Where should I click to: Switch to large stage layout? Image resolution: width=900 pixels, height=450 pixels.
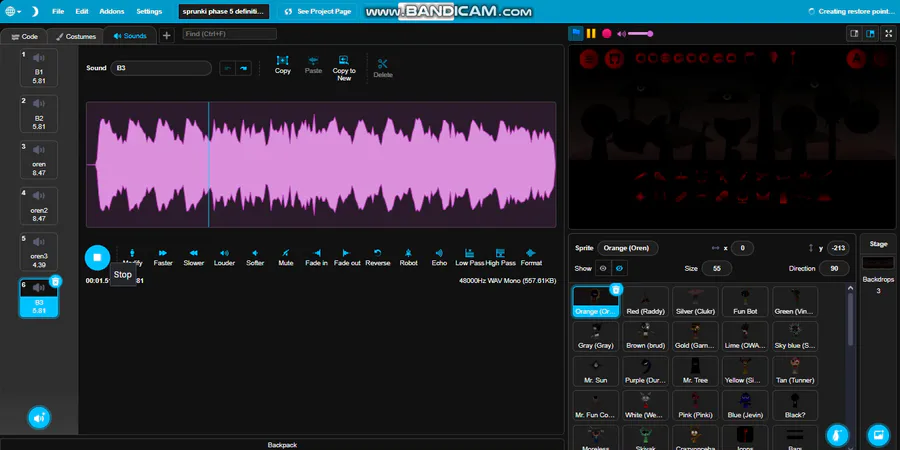point(870,33)
